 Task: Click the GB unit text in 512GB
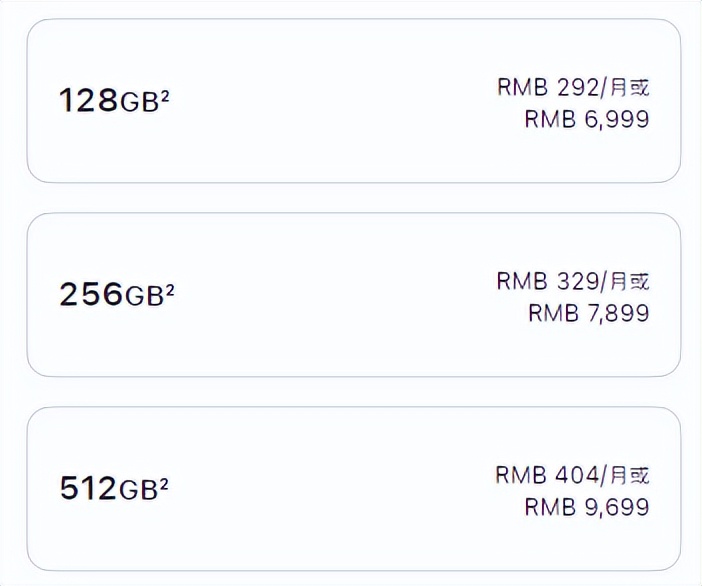tap(139, 491)
